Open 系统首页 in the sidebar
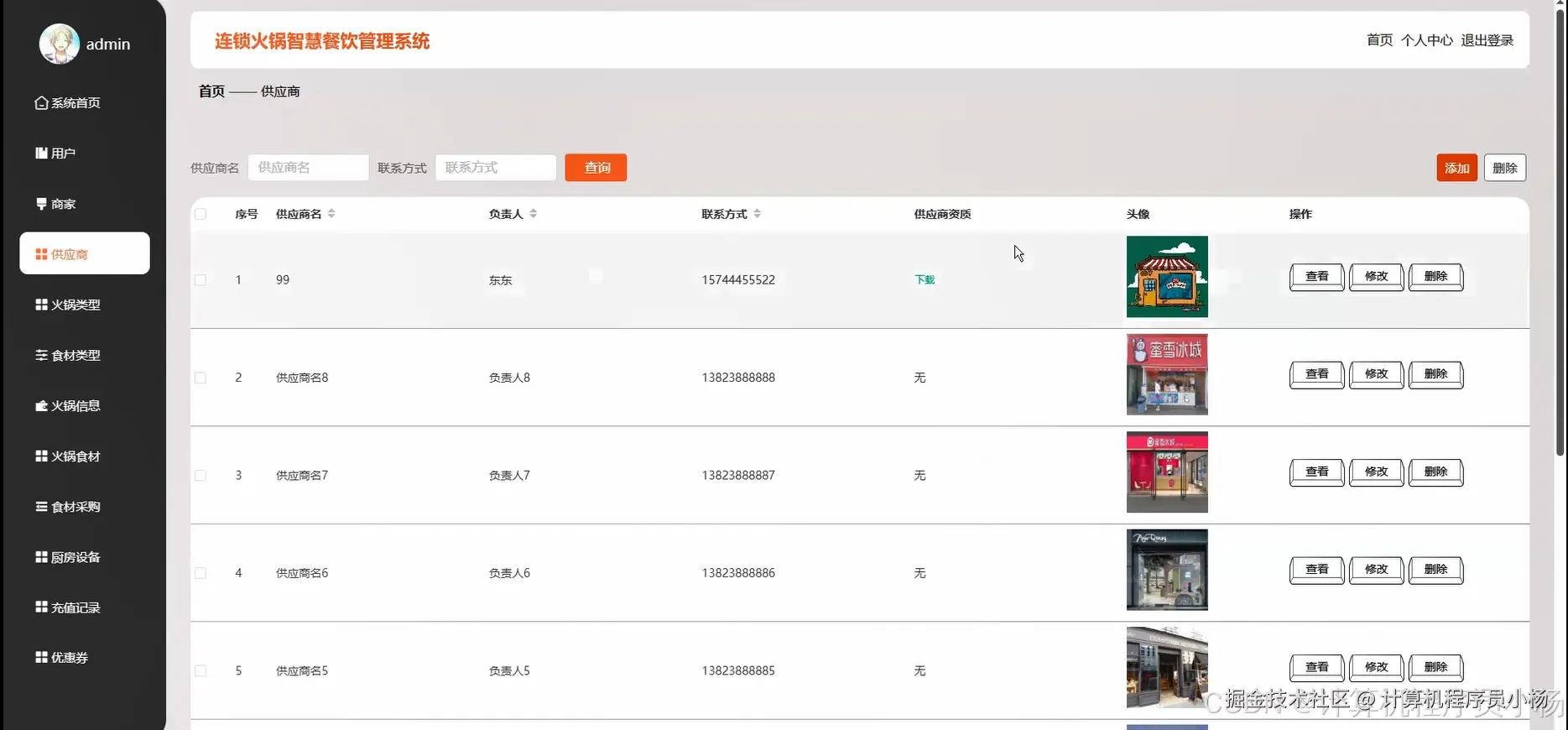Image resolution: width=1568 pixels, height=730 pixels. (85, 102)
